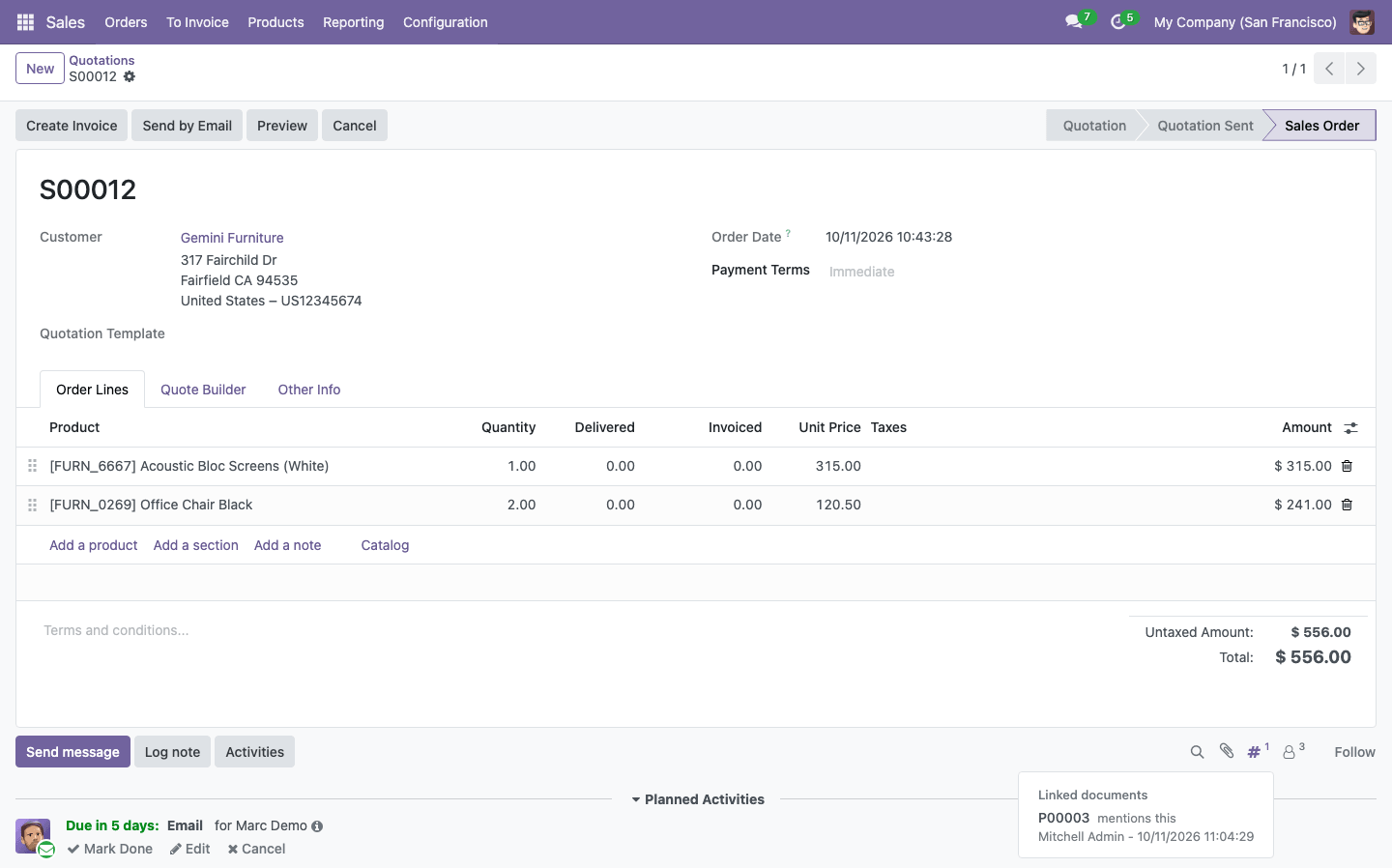Switch to the Other Info tab
This screenshot has width=1392, height=868.
[309, 390]
